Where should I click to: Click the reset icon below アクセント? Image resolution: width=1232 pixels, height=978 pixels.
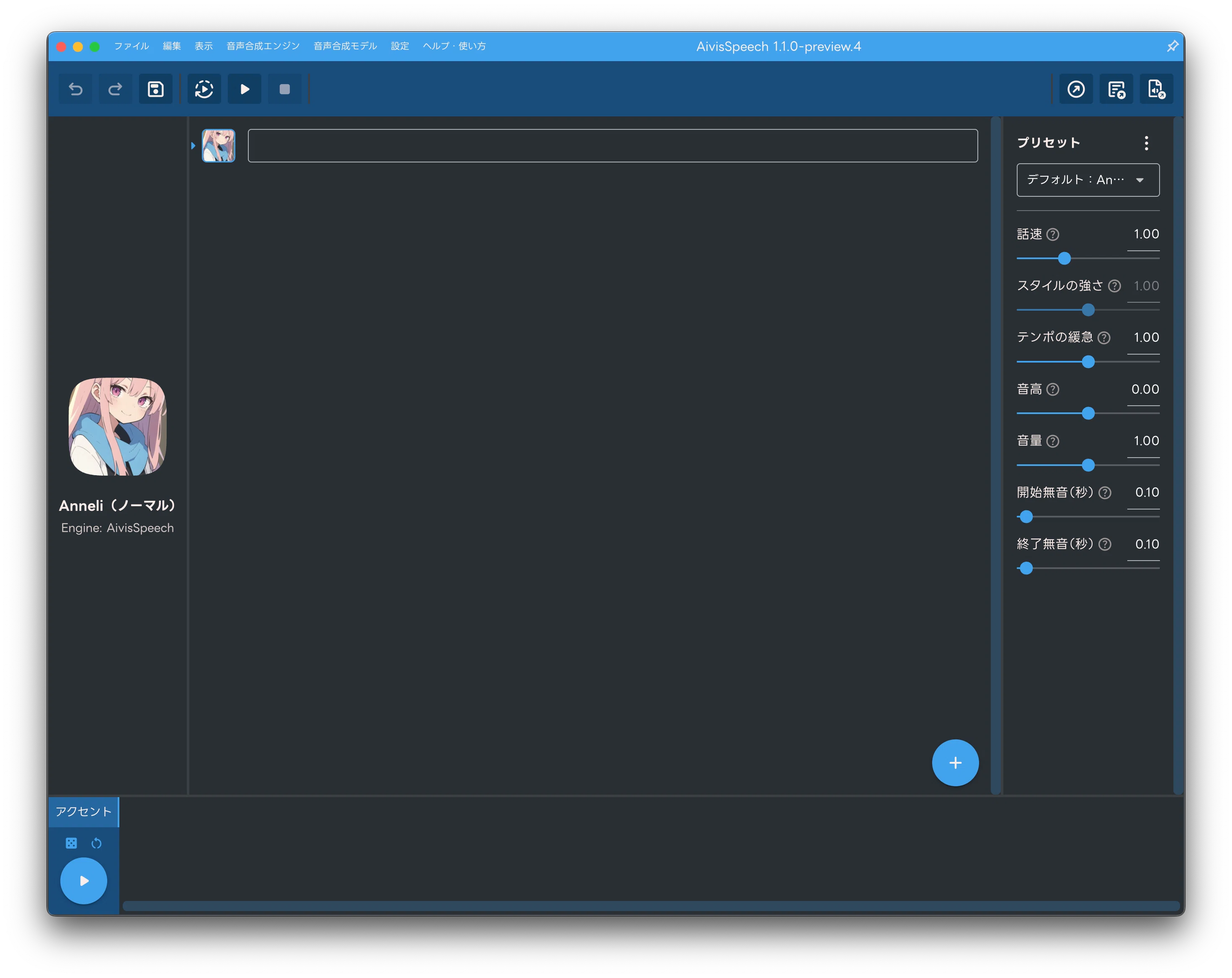pos(96,843)
